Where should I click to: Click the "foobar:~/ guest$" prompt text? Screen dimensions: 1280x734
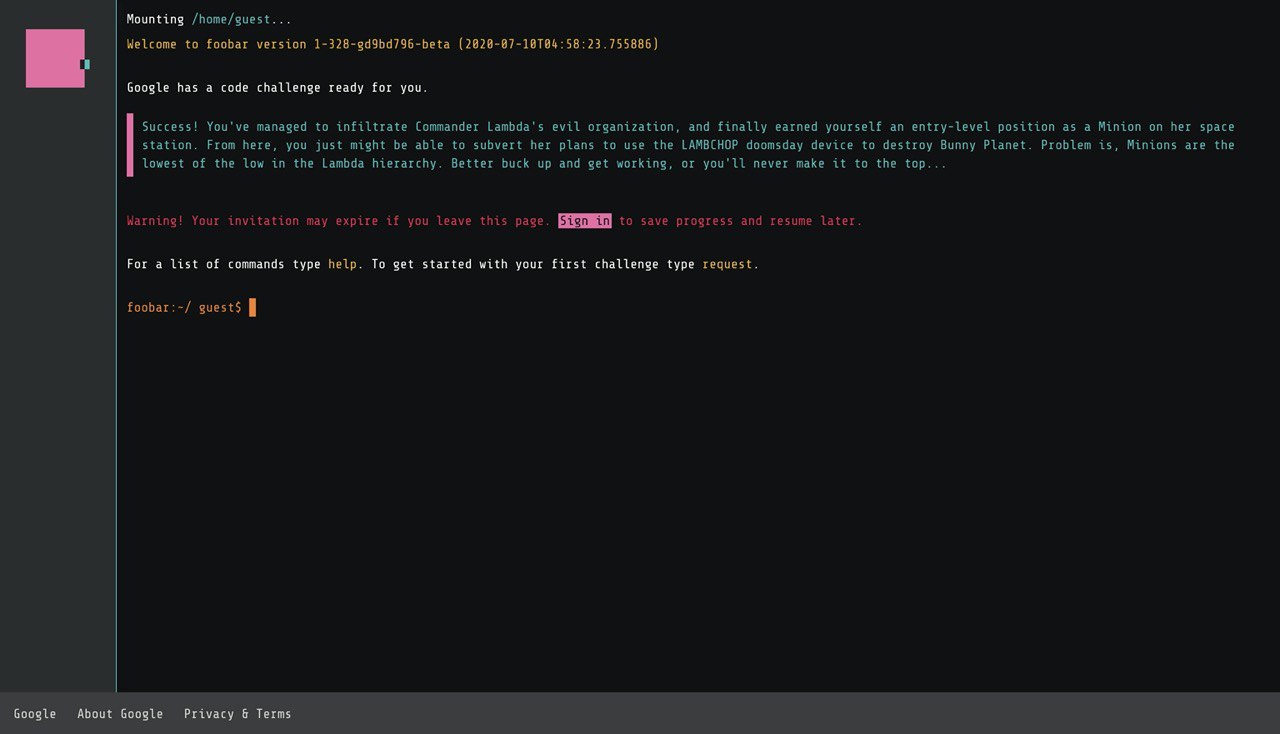(184, 308)
